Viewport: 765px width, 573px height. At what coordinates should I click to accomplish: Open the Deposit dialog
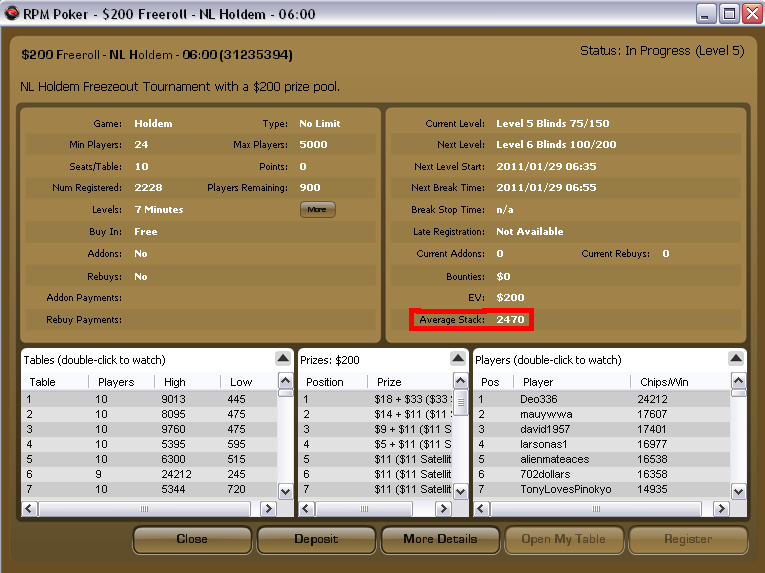coord(316,539)
